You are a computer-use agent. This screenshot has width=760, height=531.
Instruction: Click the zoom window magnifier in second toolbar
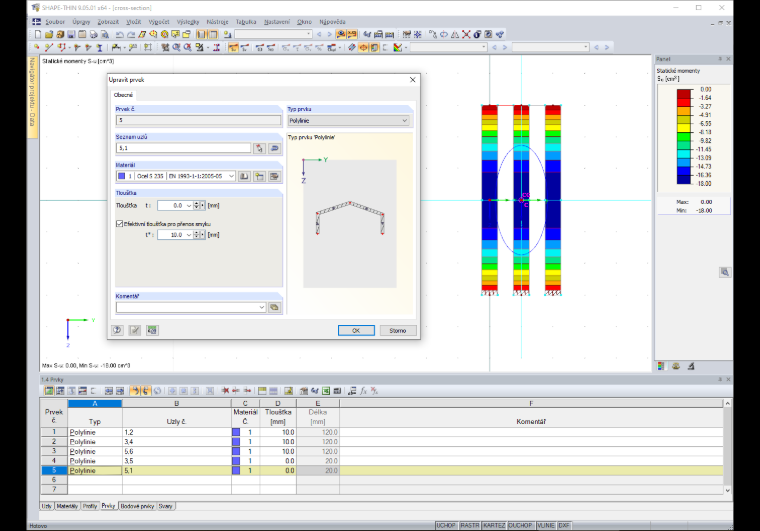pos(176,47)
